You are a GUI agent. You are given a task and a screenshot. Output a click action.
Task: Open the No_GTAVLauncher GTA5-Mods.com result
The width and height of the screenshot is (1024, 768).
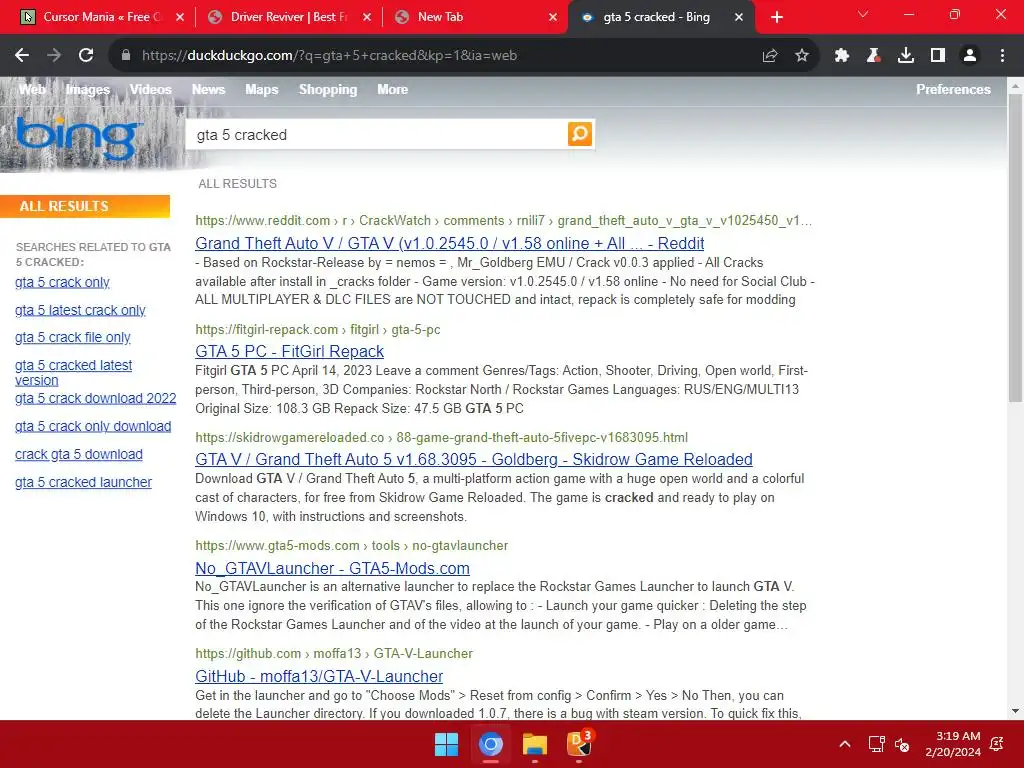coord(332,568)
